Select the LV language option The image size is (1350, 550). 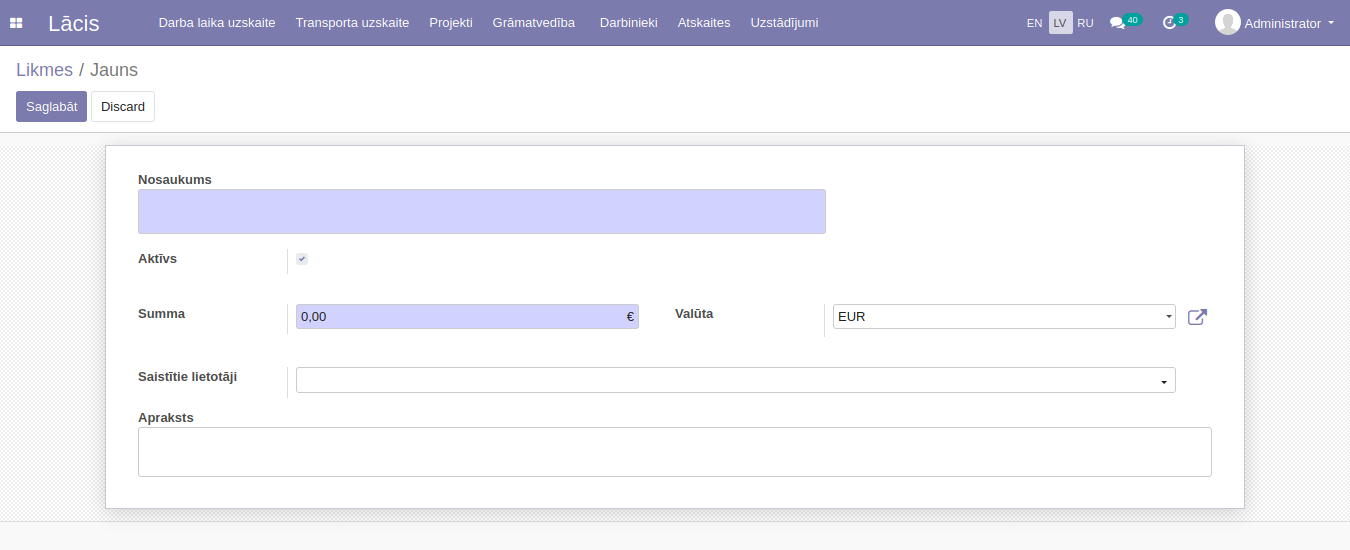(x=1060, y=23)
